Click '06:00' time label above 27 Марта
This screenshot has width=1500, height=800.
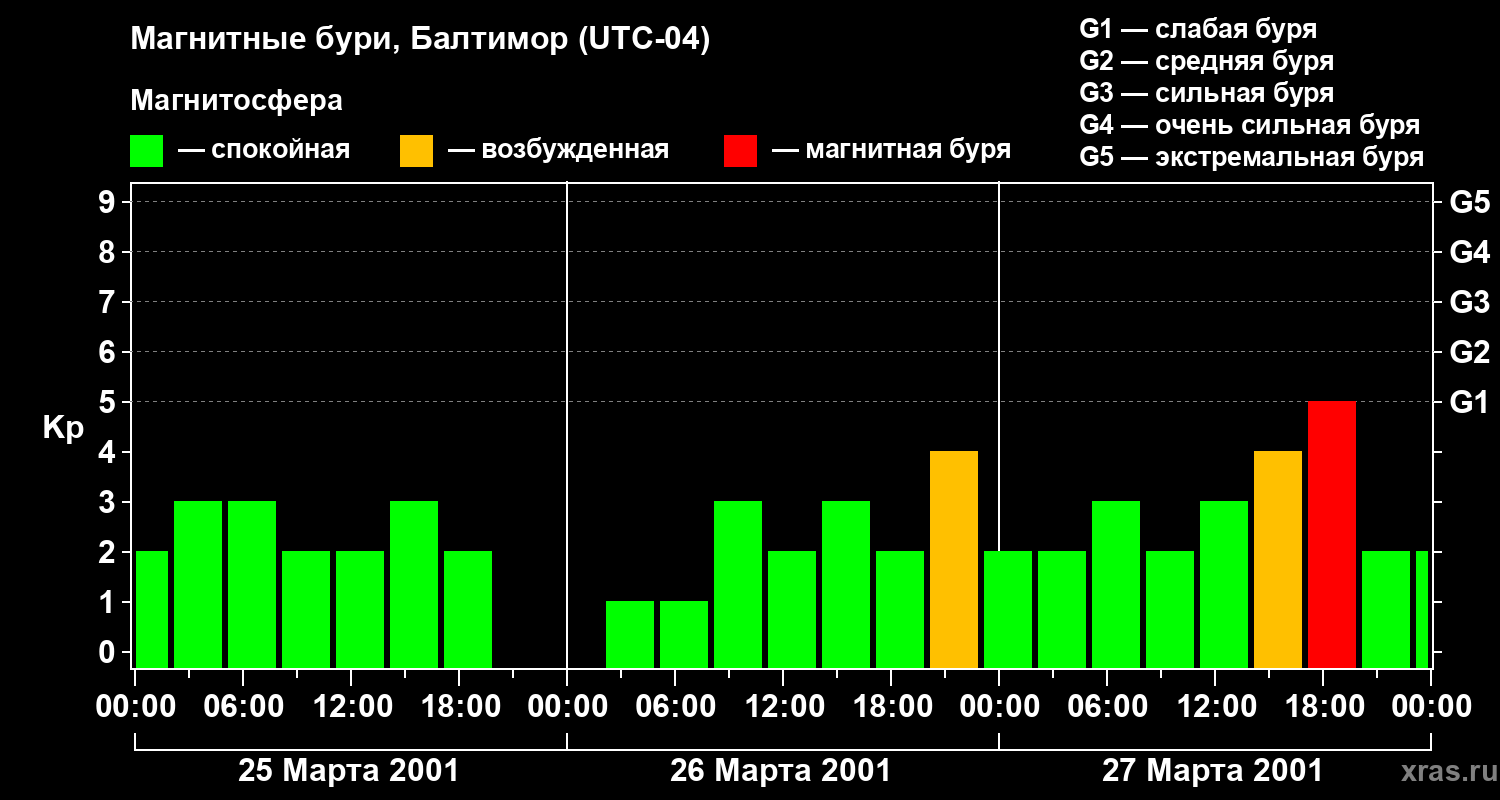[x=1107, y=707]
